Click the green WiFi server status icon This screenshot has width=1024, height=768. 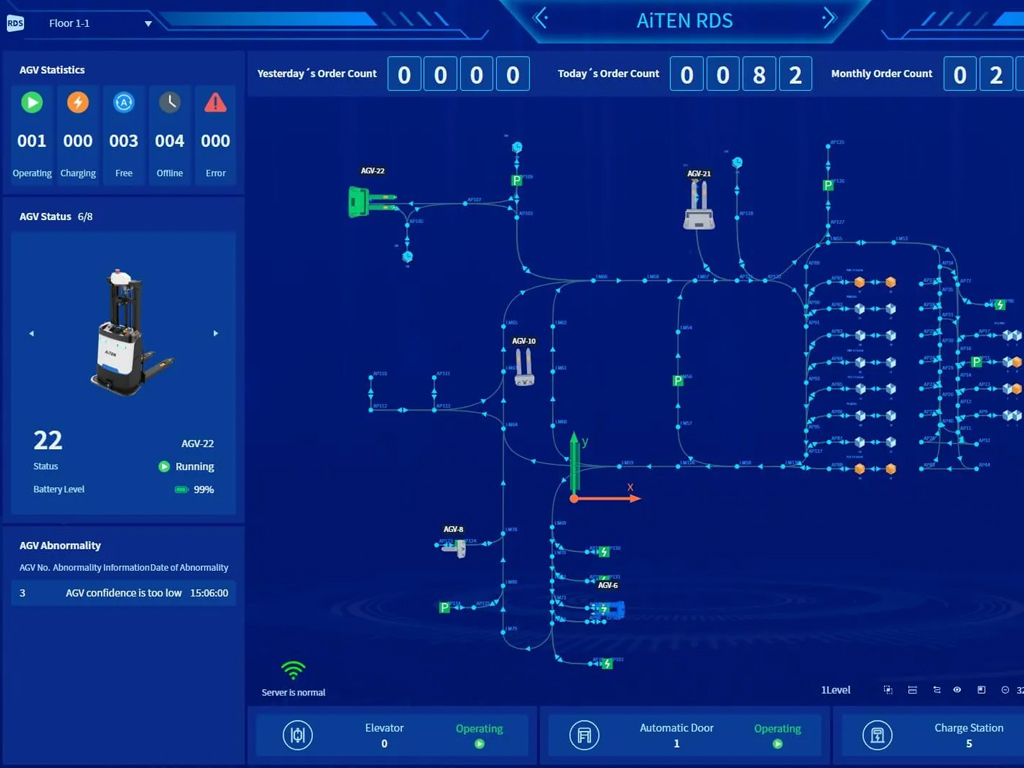[x=293, y=670]
